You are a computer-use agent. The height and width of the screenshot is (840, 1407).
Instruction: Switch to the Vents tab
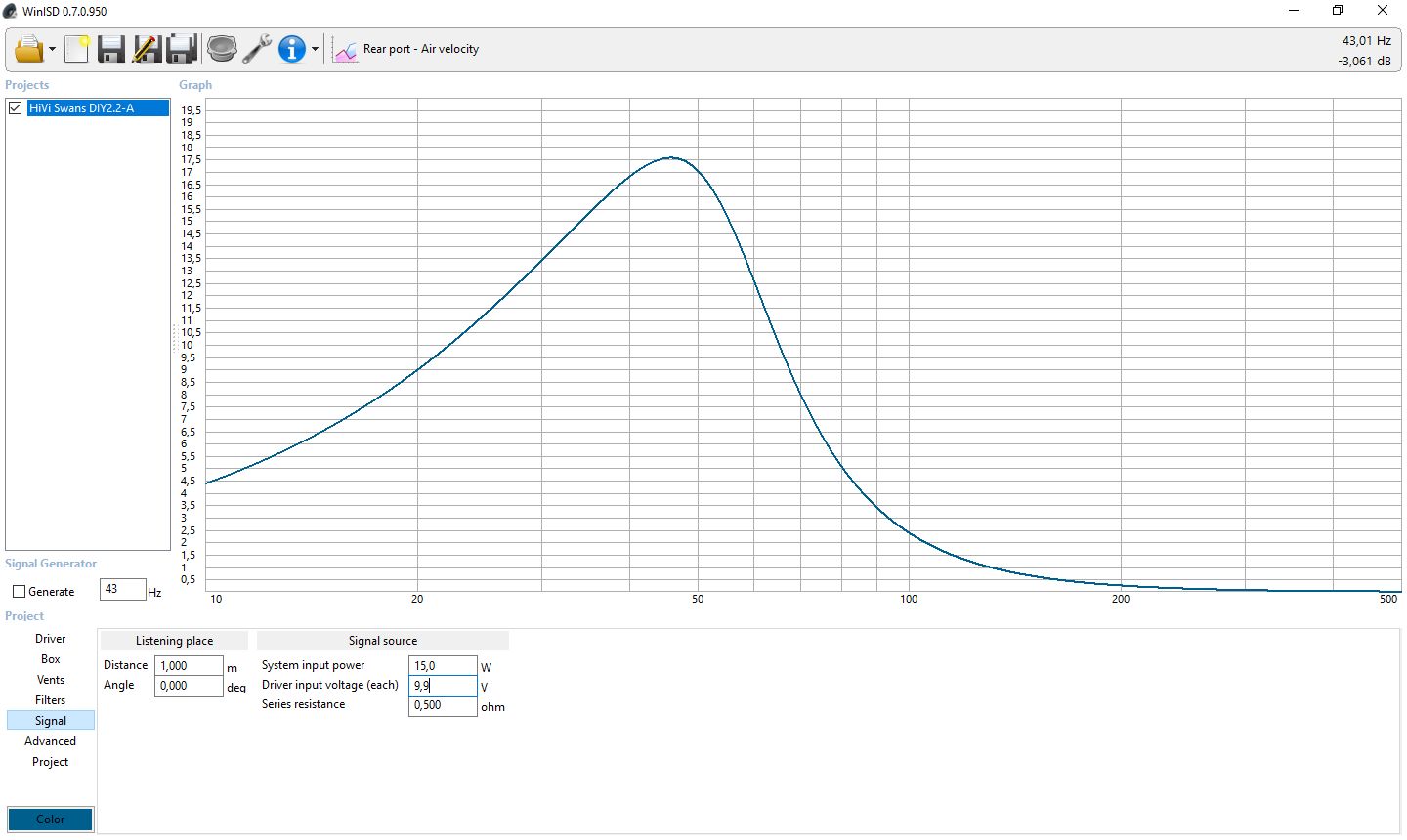click(x=51, y=680)
